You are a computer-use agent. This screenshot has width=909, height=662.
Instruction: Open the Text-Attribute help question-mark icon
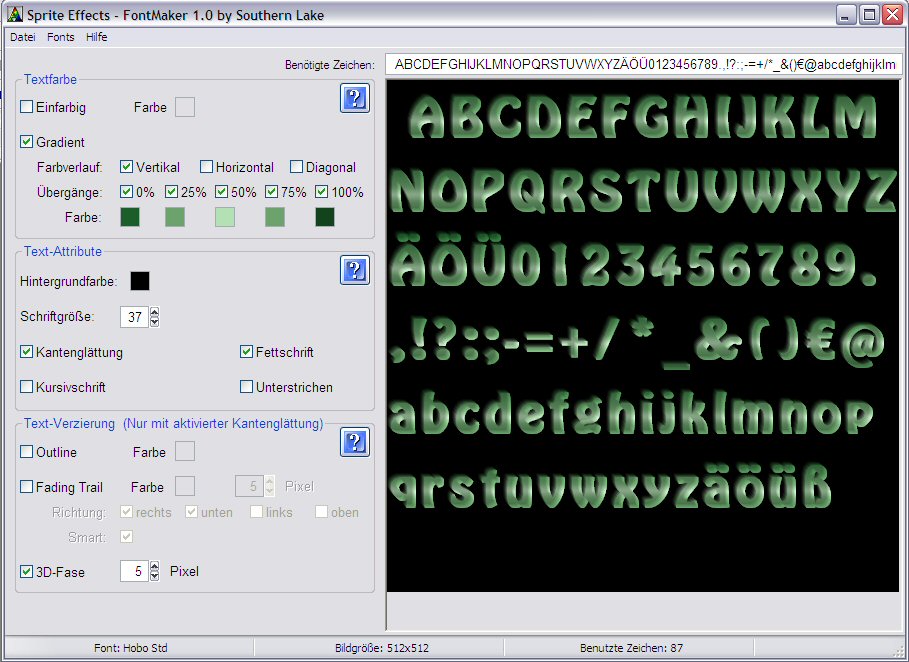pos(355,270)
